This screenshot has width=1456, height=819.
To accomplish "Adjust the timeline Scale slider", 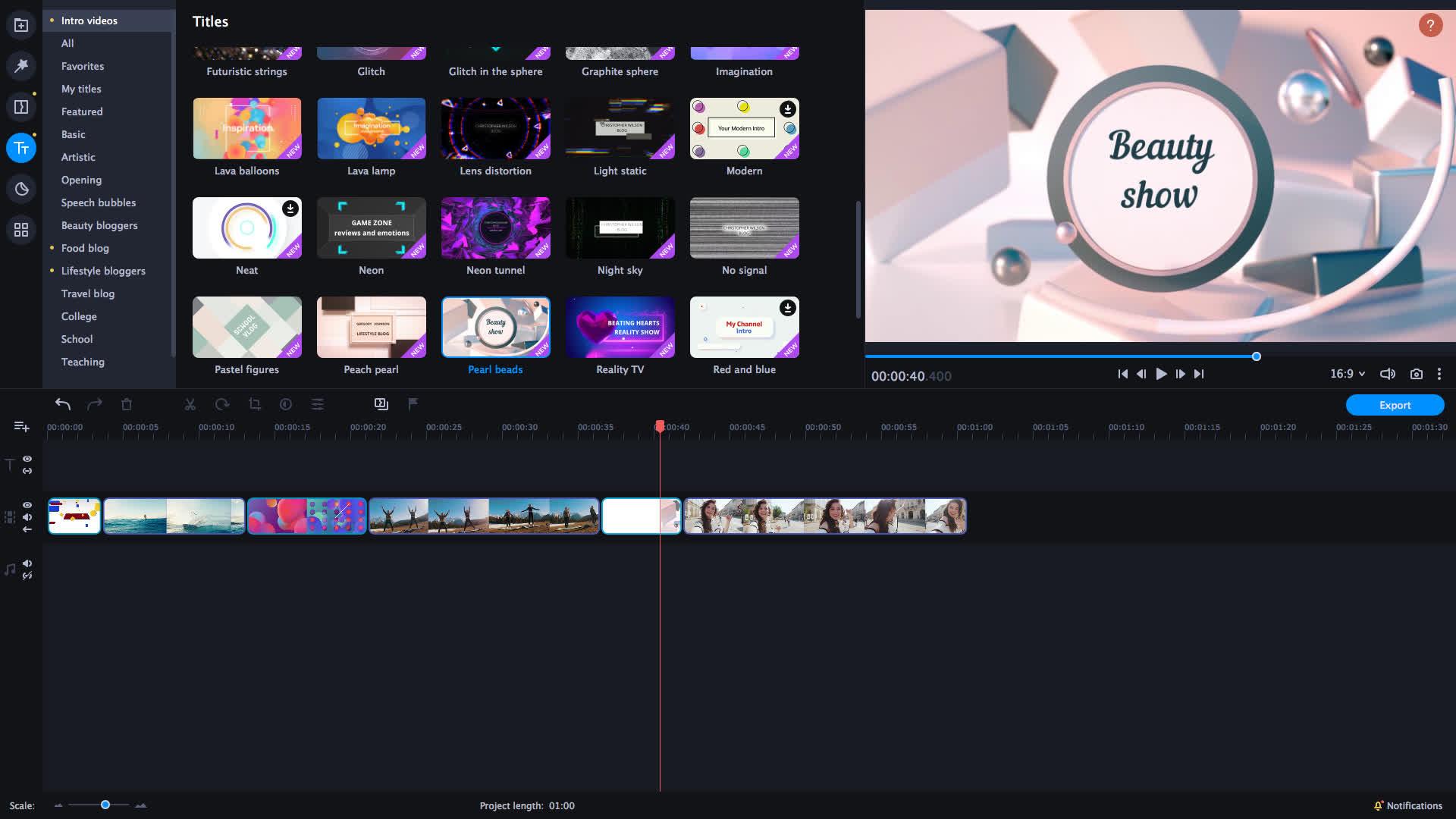I will click(105, 805).
